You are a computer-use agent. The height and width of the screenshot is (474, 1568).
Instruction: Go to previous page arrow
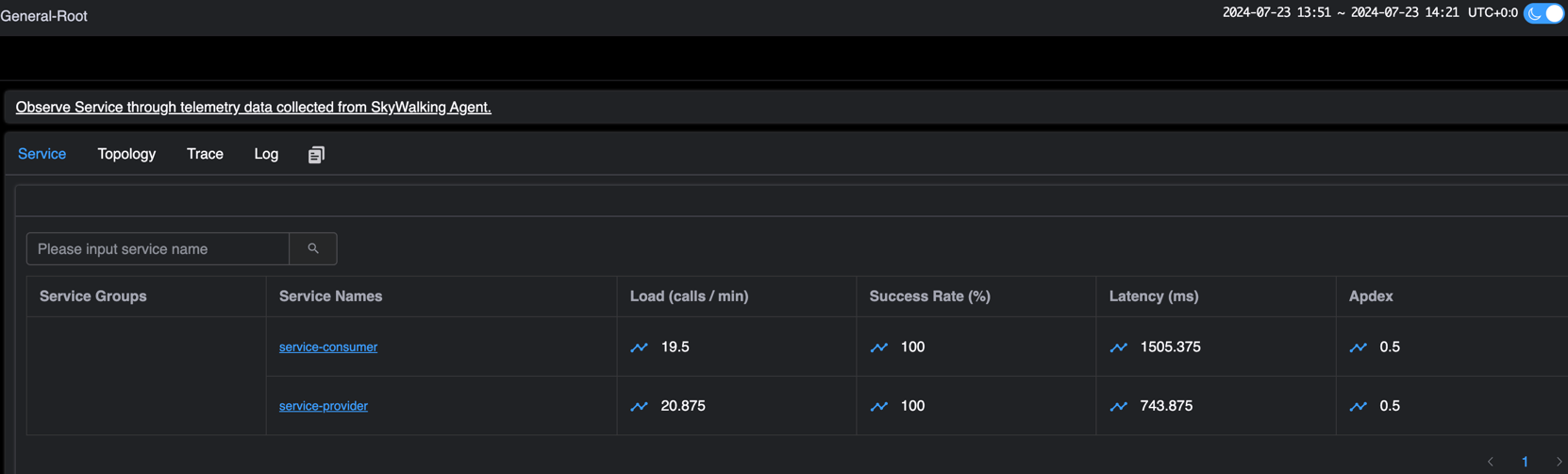pyautogui.click(x=1491, y=462)
